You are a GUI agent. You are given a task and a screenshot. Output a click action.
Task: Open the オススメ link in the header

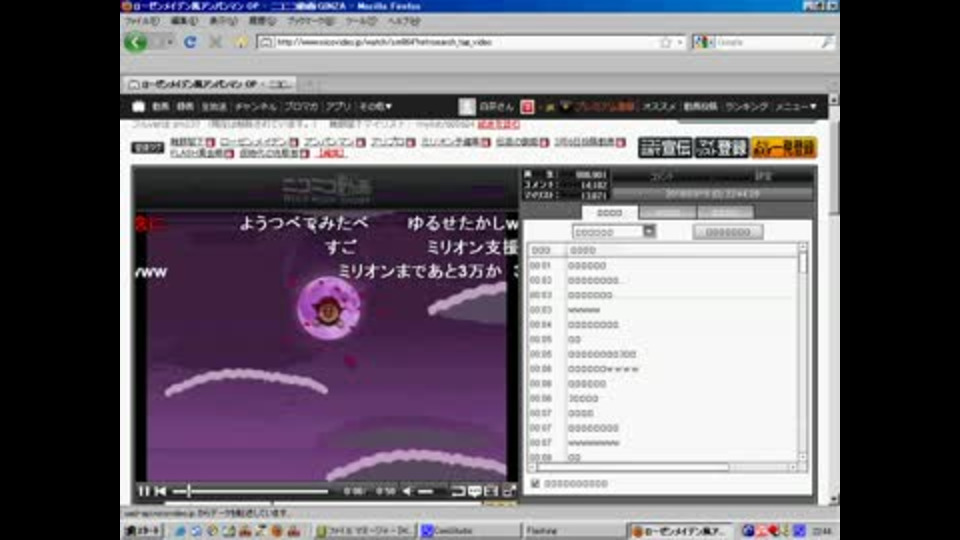coord(659,107)
